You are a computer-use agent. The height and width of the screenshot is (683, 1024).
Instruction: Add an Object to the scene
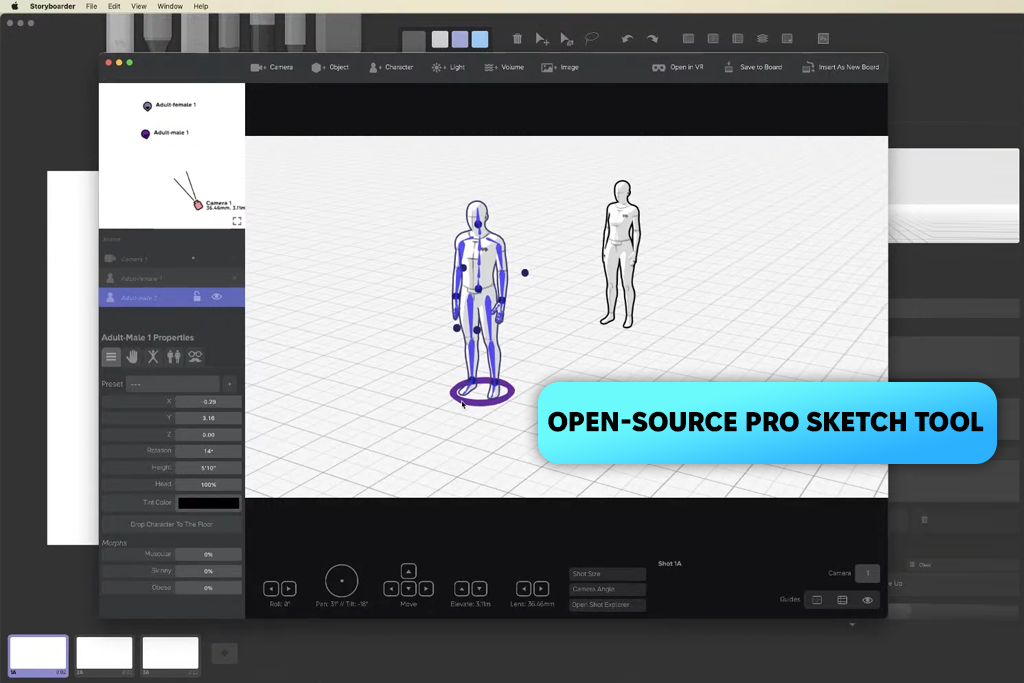tap(330, 67)
